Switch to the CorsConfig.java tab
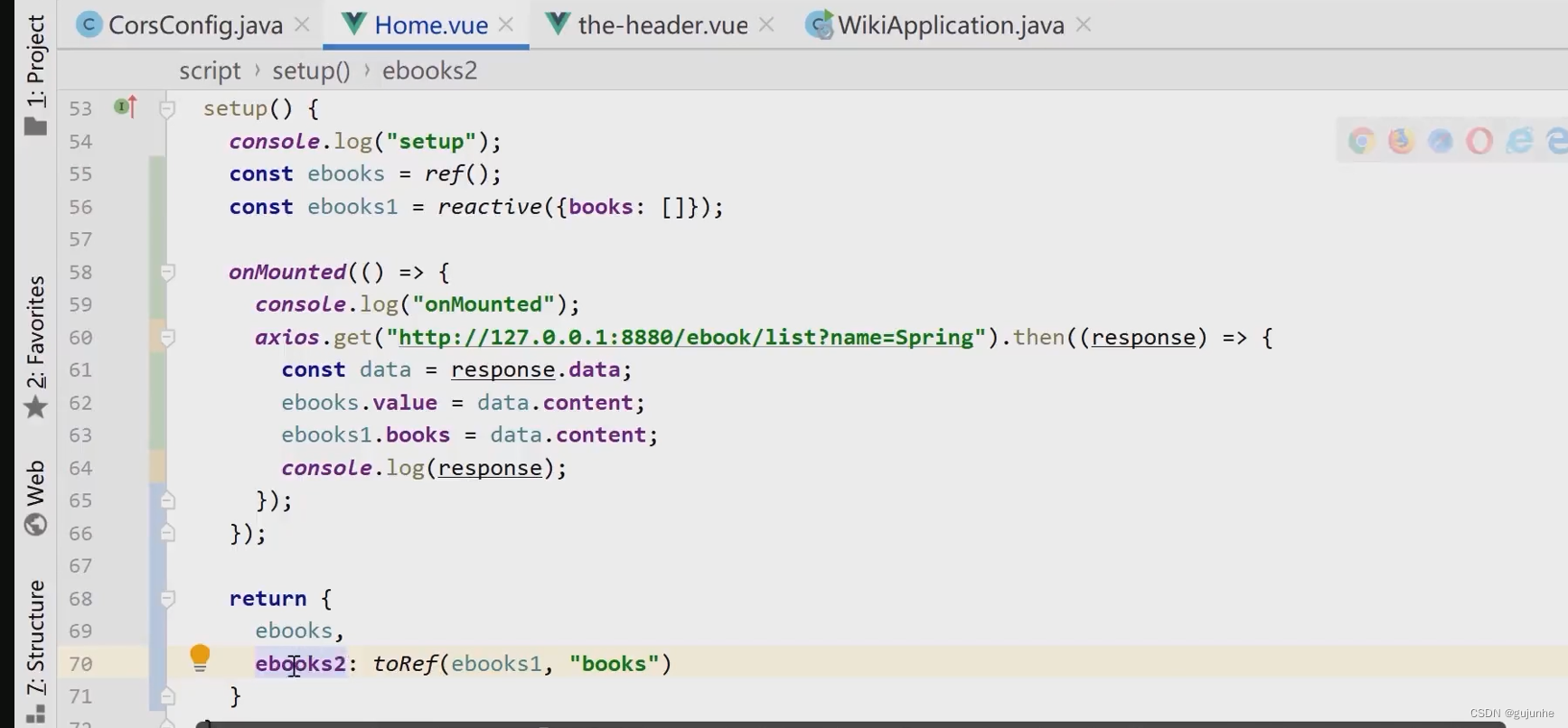Viewport: 1568px width, 728px height. pos(194,25)
